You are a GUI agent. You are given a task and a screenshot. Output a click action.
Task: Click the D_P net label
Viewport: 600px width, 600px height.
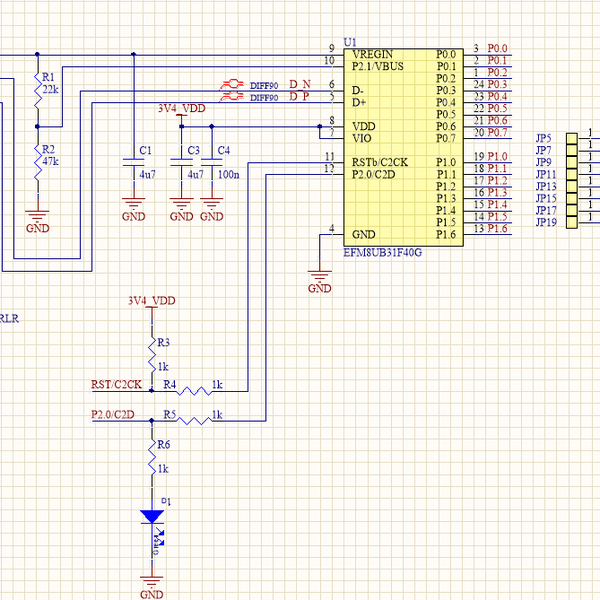tap(299, 96)
